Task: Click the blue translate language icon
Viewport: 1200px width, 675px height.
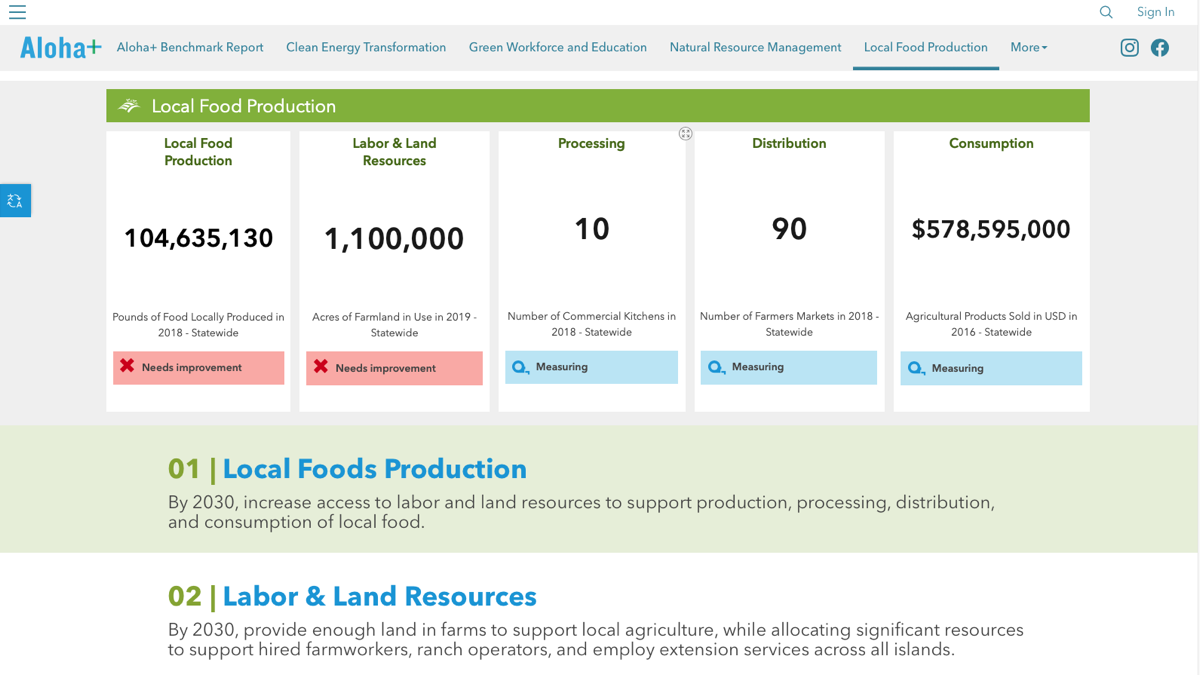Action: coord(15,200)
